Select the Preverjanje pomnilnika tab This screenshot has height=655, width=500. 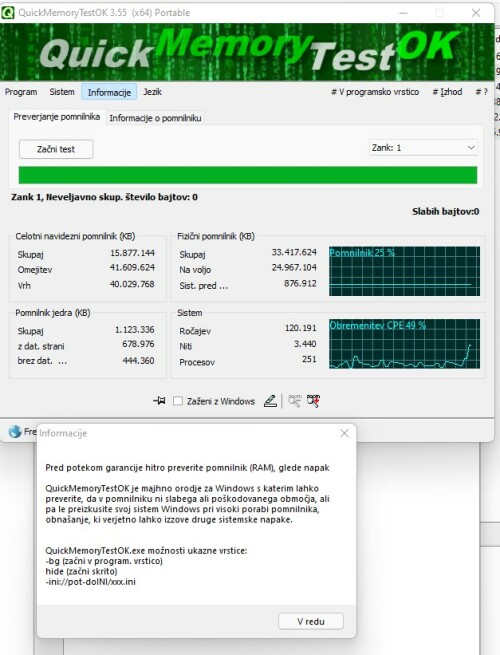[56, 117]
